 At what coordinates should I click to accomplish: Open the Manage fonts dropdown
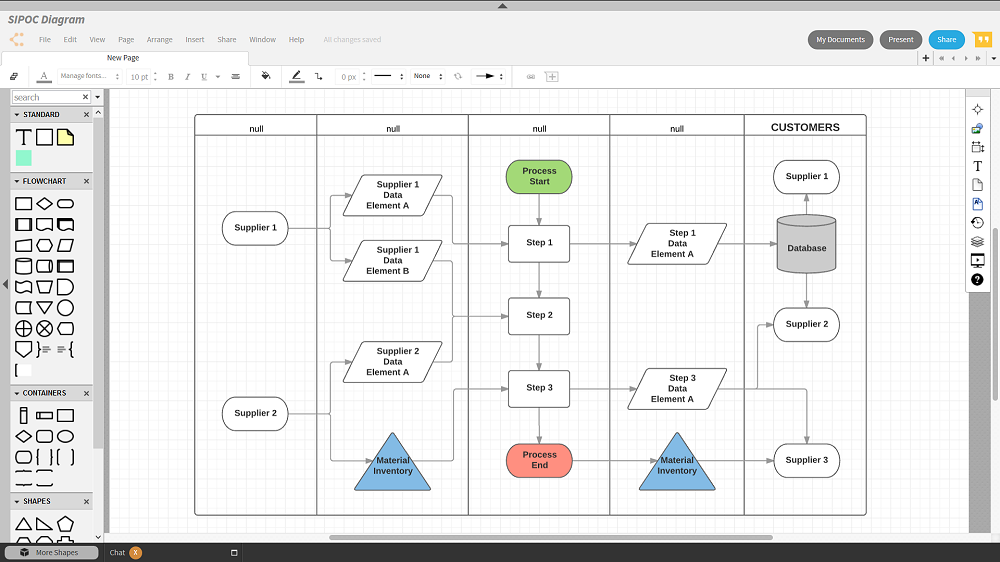pyautogui.click(x=85, y=76)
